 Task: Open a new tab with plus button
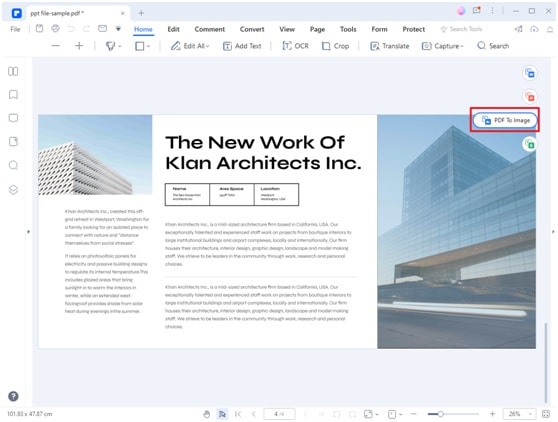coord(141,13)
